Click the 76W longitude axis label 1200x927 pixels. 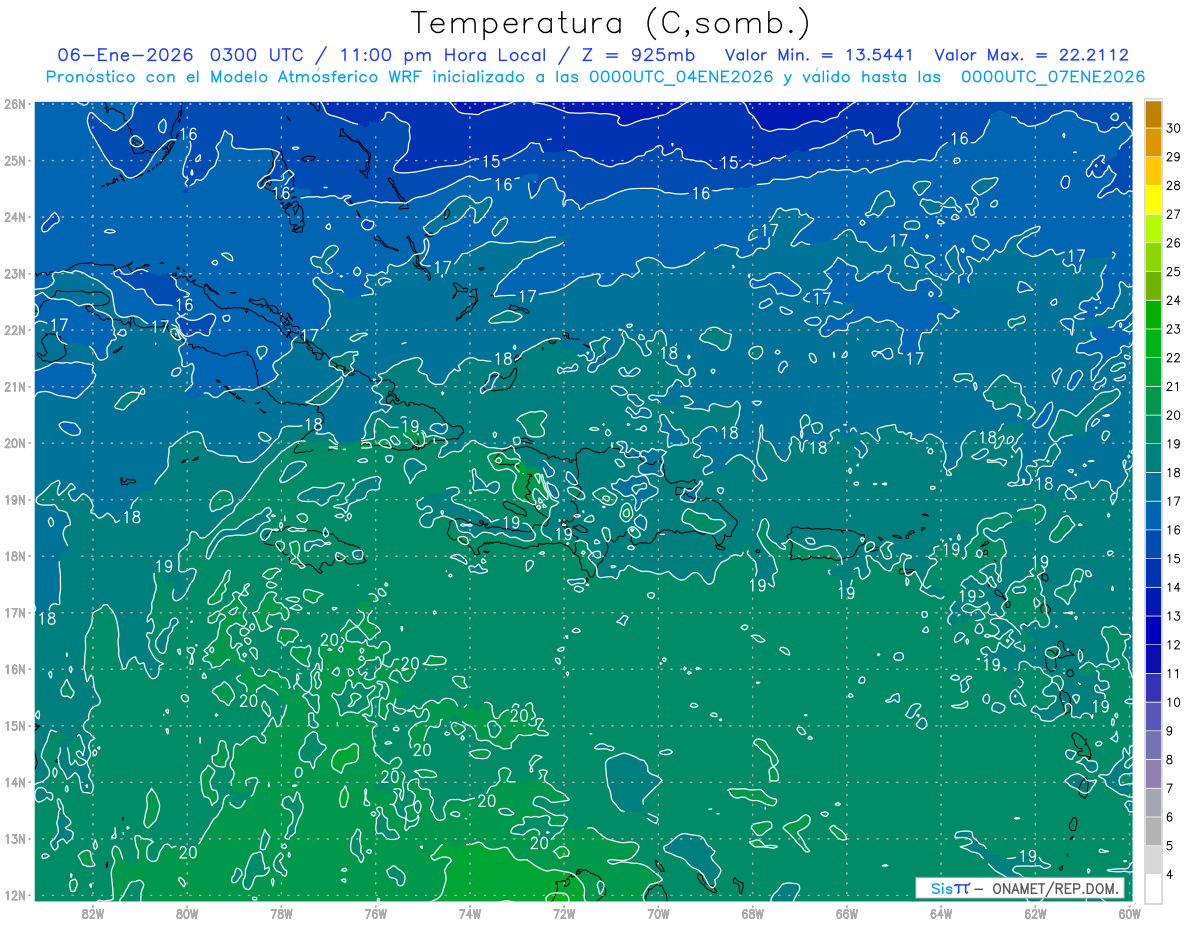coord(376,913)
